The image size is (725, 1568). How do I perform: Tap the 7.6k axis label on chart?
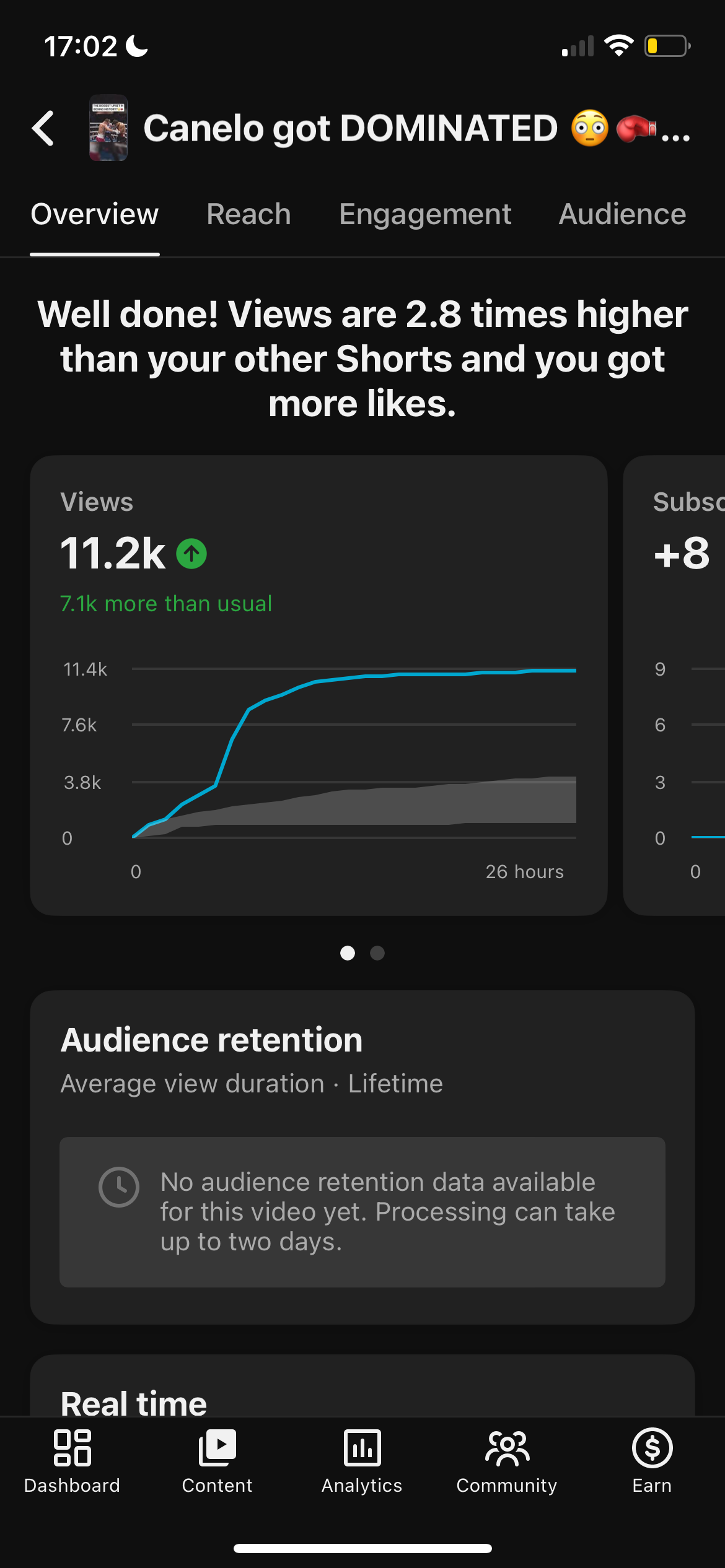[x=79, y=725]
